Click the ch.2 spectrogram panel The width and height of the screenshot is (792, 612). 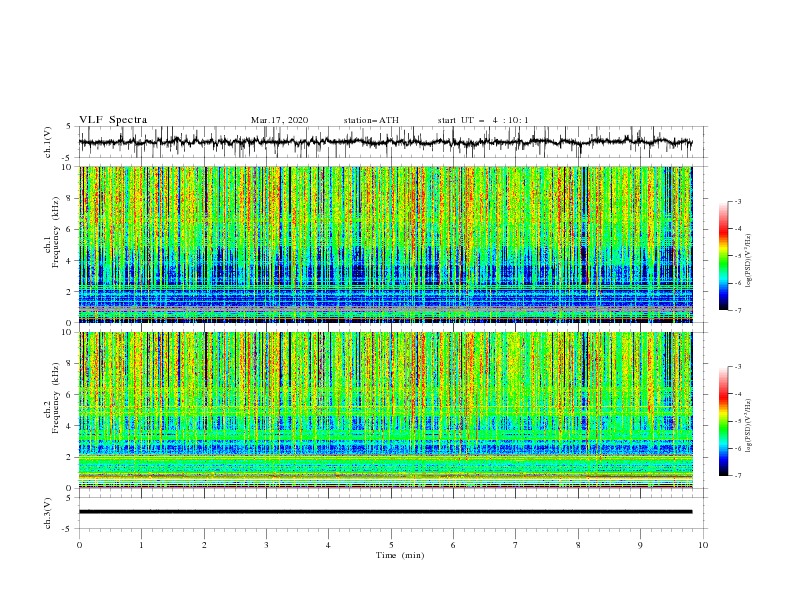(x=385, y=410)
